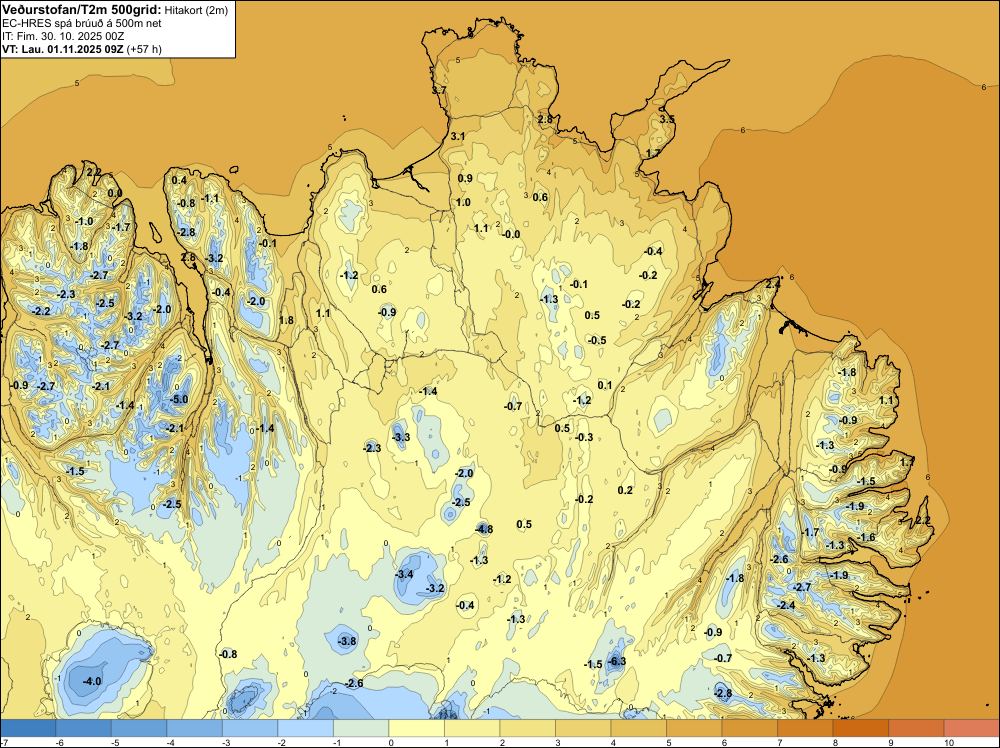Click the 'EC-HRES spá brúuð á 500m net' line
Screen dimensions: 1000x748
pyautogui.click(x=82, y=24)
